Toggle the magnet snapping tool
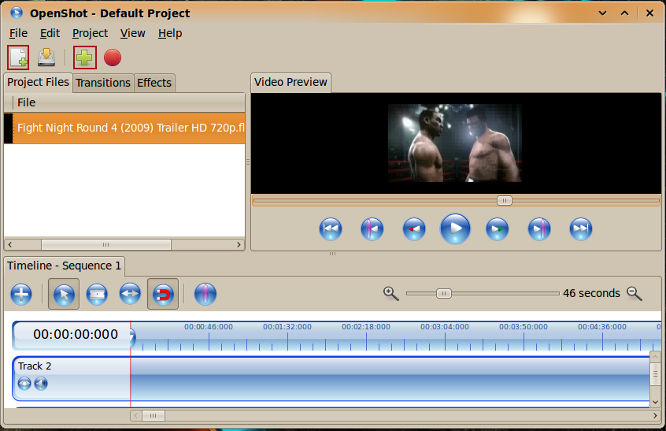 coord(163,294)
